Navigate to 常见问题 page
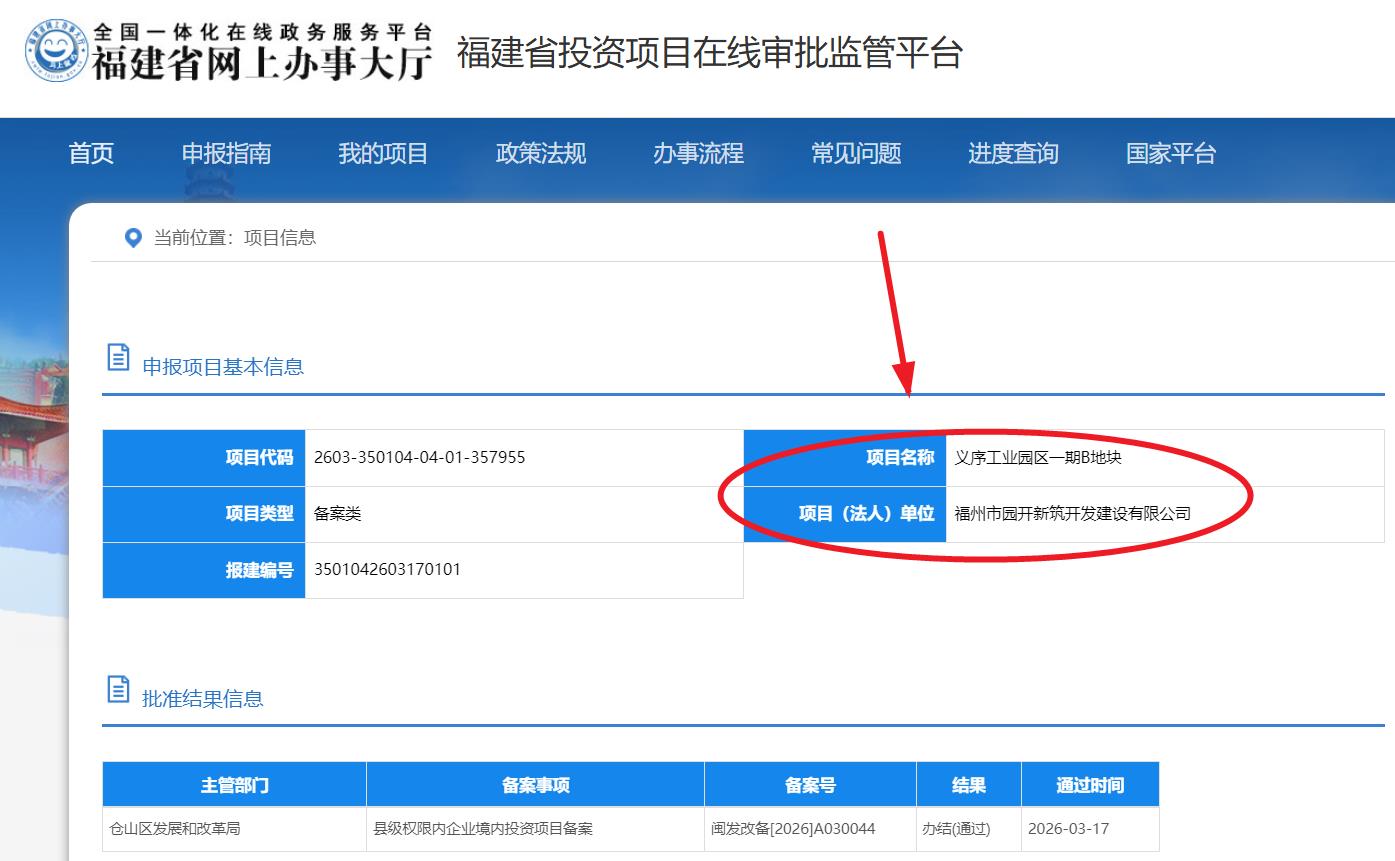Screen dimensions: 1395x861 (856, 154)
